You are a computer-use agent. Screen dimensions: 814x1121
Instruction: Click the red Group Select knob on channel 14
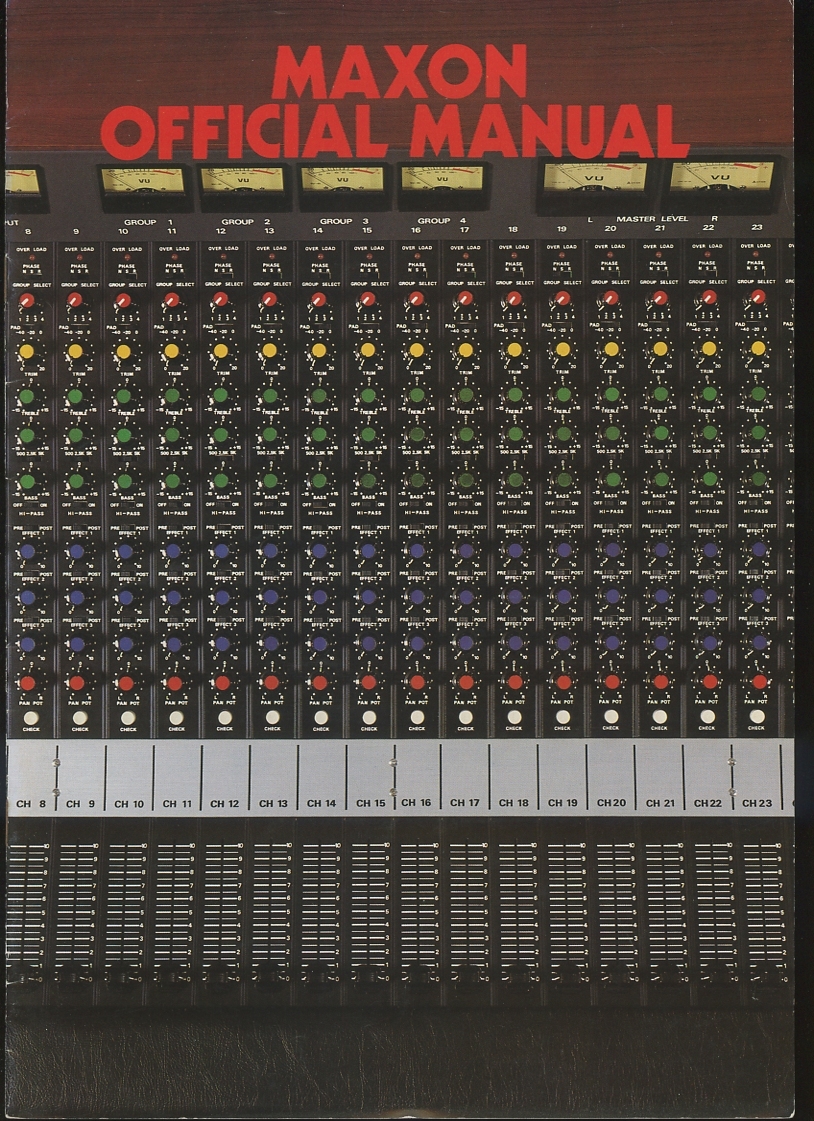(319, 299)
